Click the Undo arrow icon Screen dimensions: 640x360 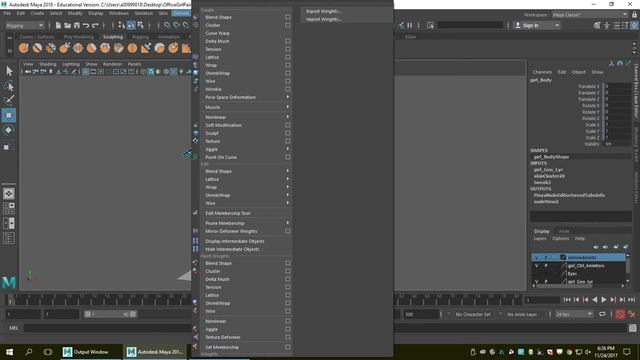[86, 25]
